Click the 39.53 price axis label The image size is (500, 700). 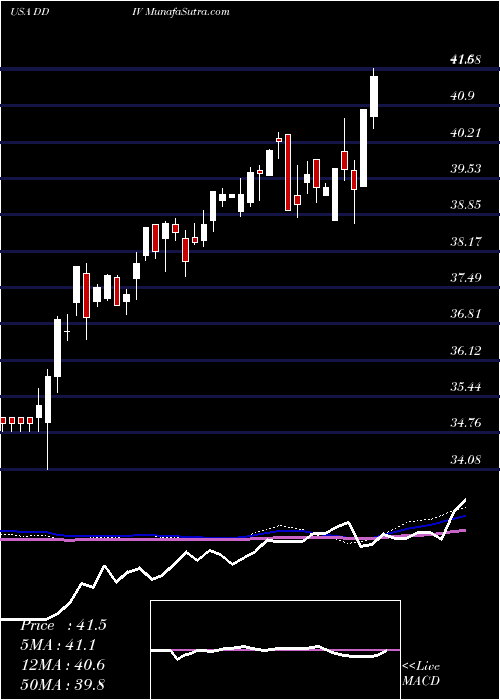466,169
